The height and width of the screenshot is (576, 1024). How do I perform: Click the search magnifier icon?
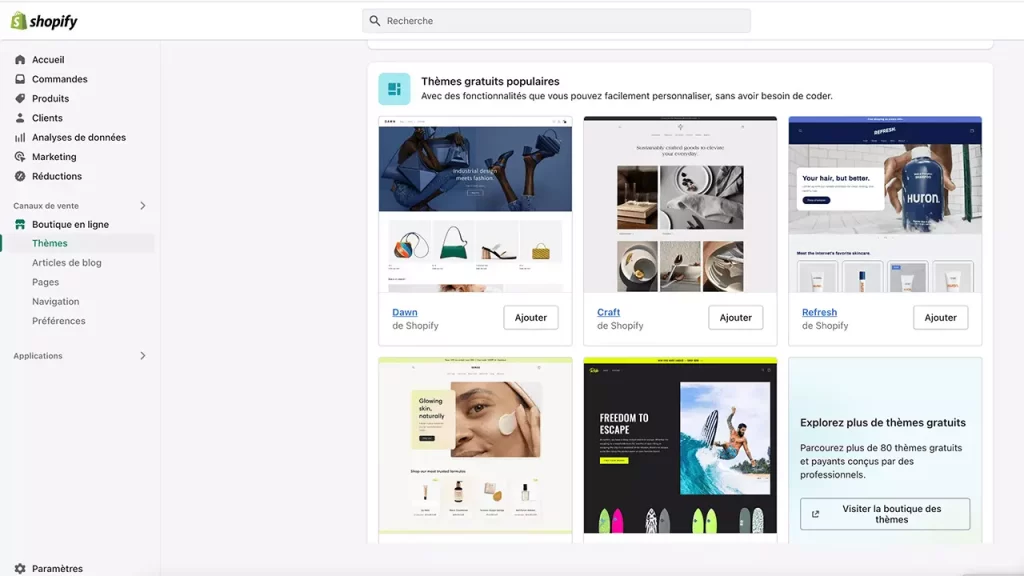tap(375, 21)
